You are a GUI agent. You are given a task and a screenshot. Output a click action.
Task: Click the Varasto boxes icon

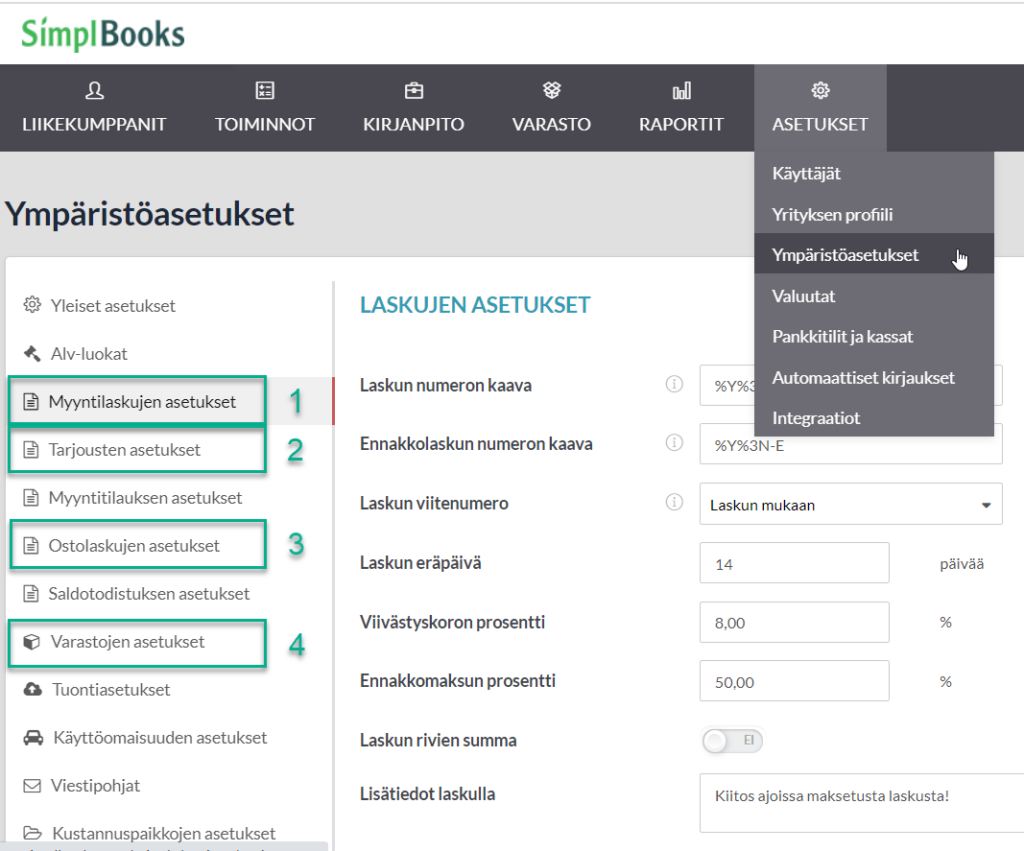tap(552, 90)
